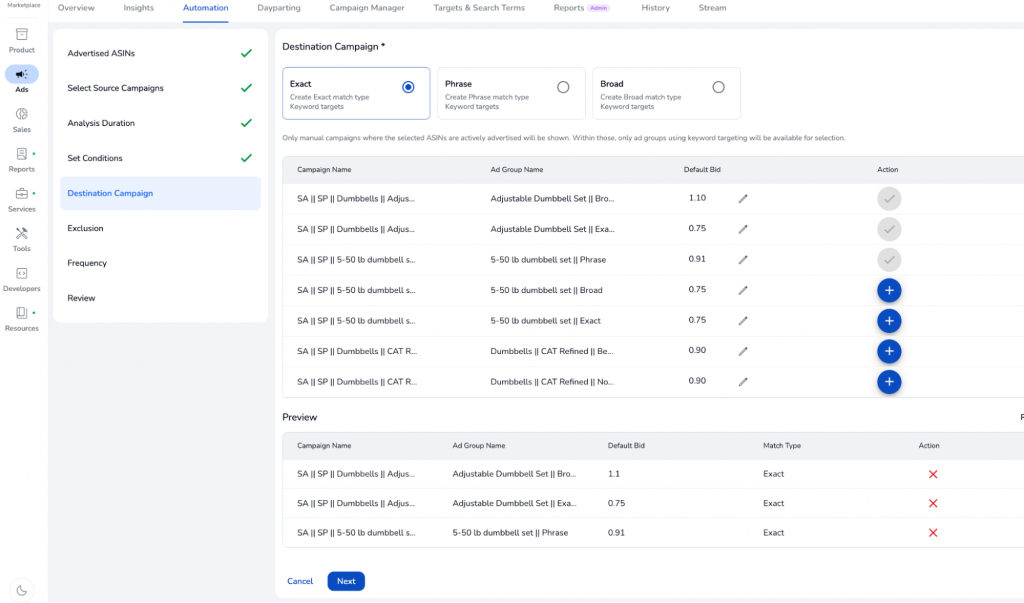Image resolution: width=1024 pixels, height=603 pixels.
Task: Add 5-50 lb dumbbell set Broad ad group
Action: [889, 290]
